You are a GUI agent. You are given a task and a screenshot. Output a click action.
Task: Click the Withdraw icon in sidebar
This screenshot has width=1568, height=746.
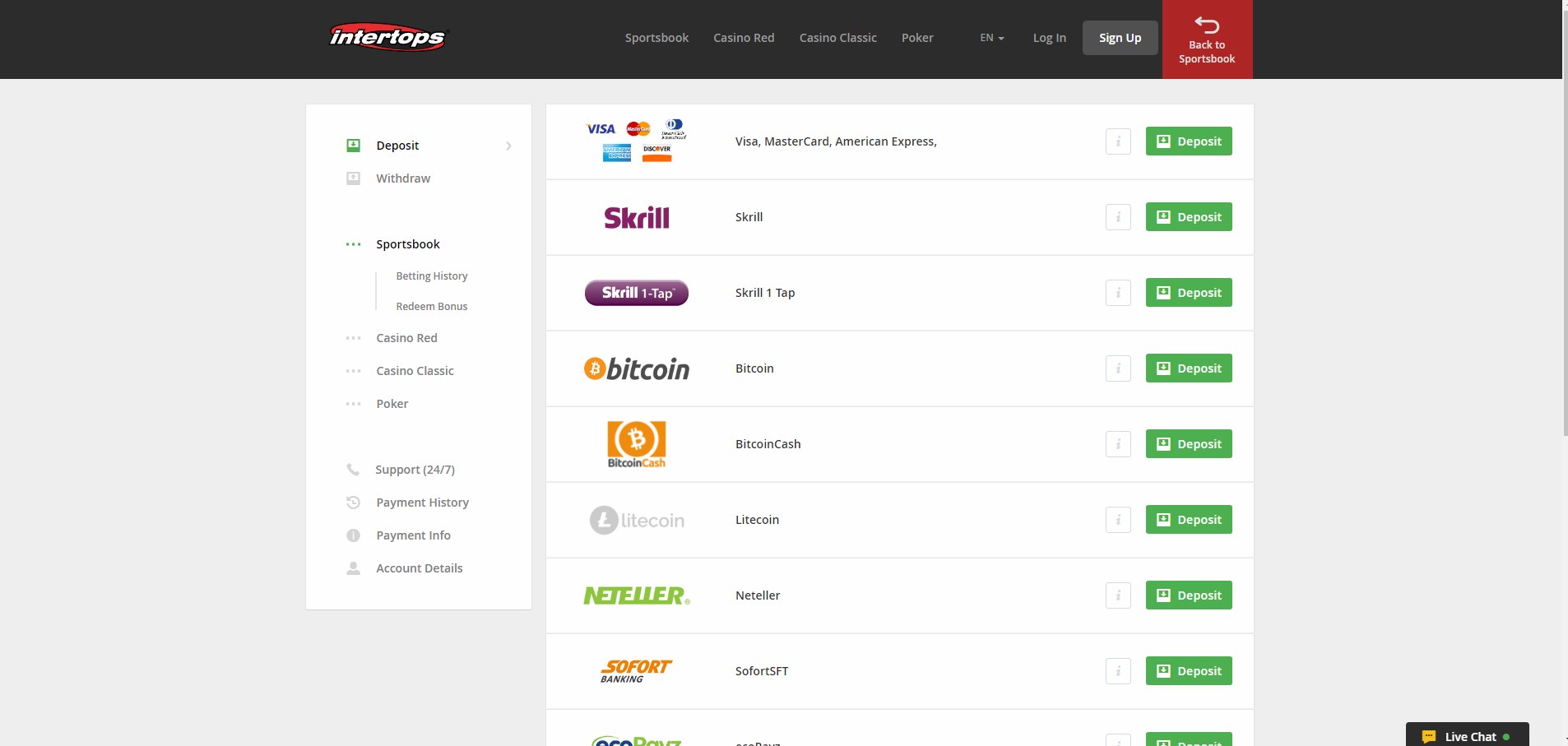coord(354,178)
